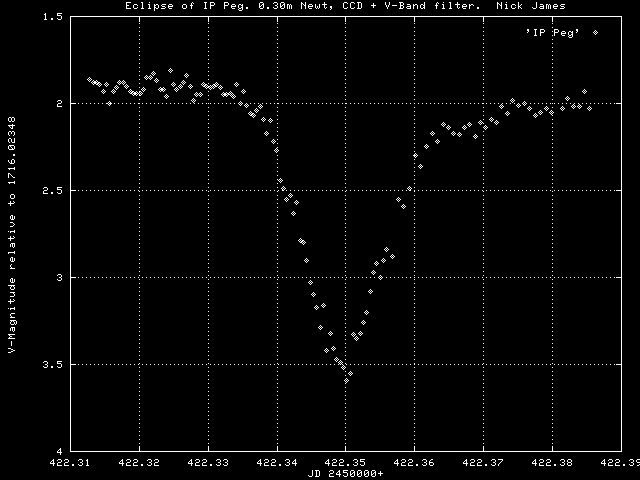Click the lowest data point at eclipse minimum
640x480 pixels.
point(347,381)
